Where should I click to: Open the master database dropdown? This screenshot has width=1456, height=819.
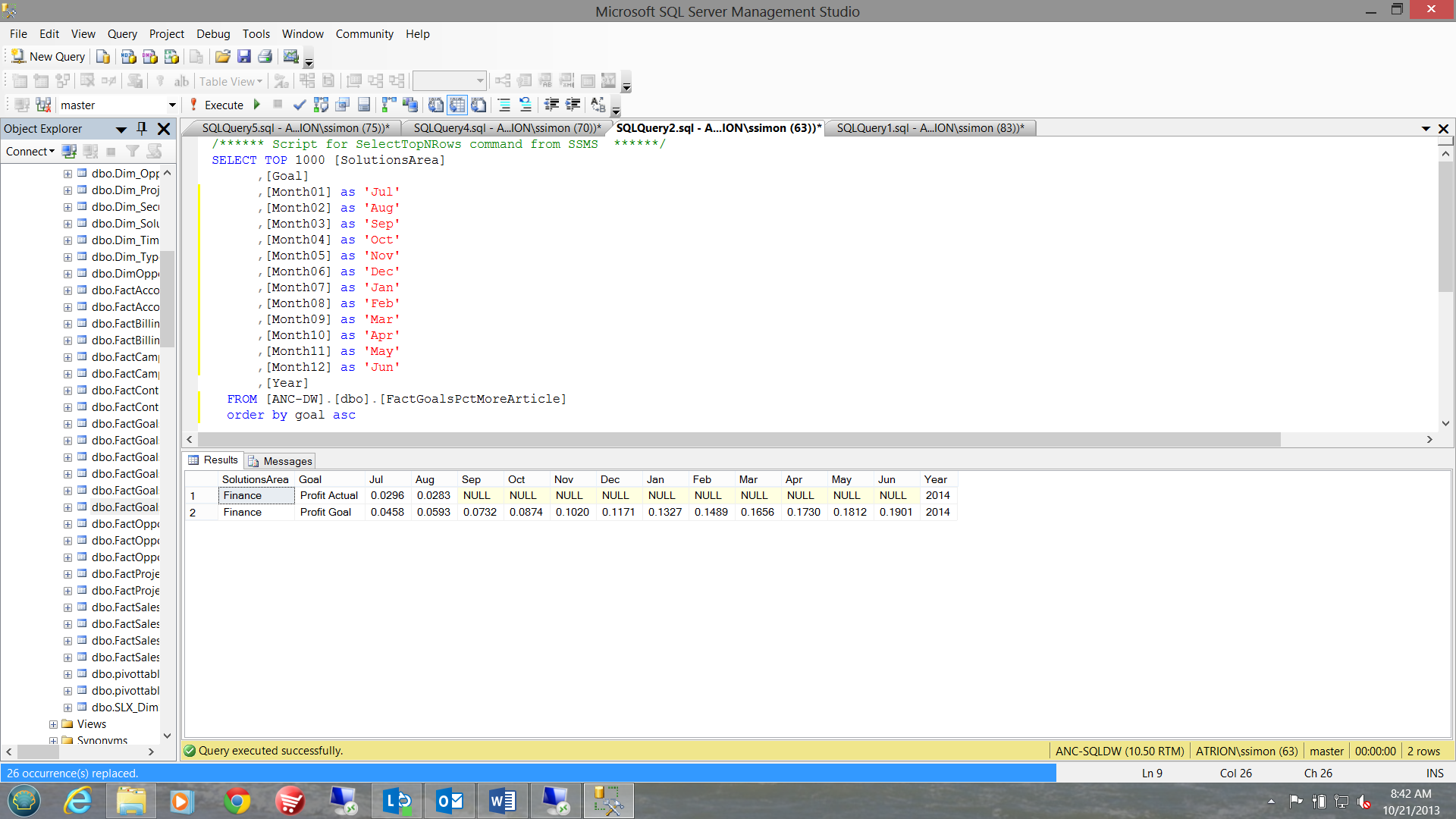[172, 105]
